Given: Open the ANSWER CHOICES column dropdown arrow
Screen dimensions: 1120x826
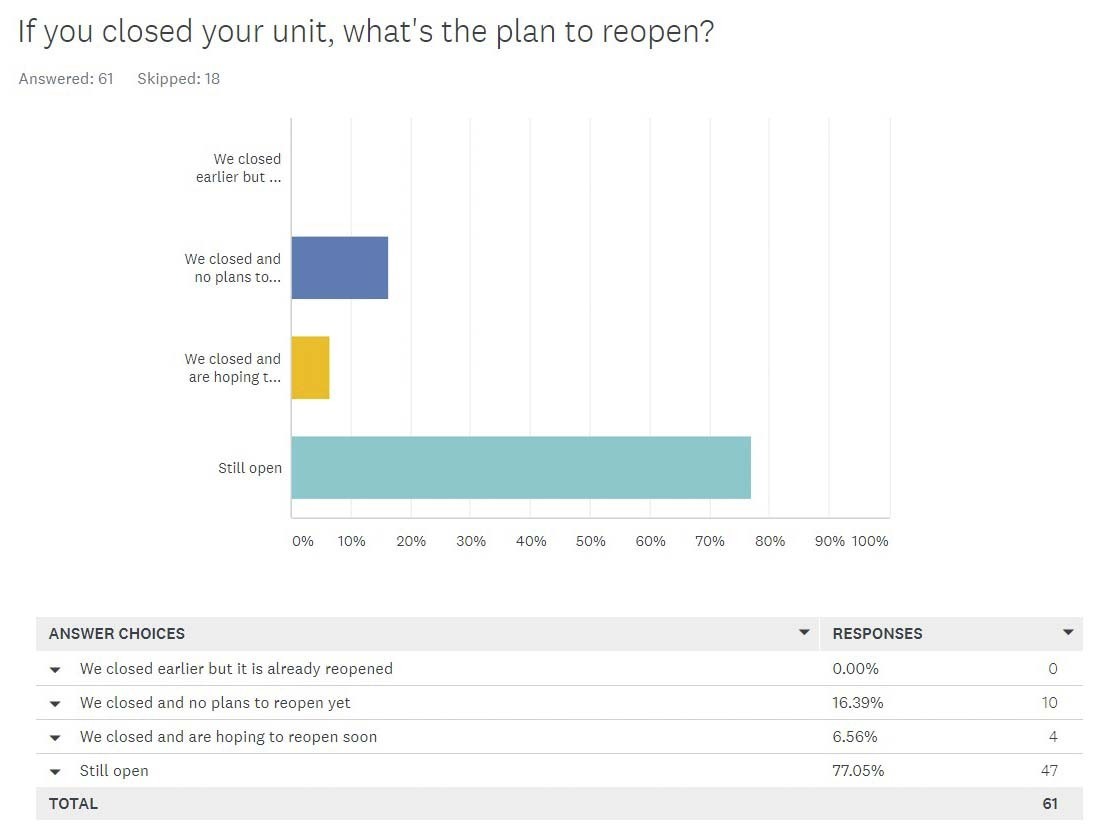Looking at the screenshot, I should click(804, 632).
